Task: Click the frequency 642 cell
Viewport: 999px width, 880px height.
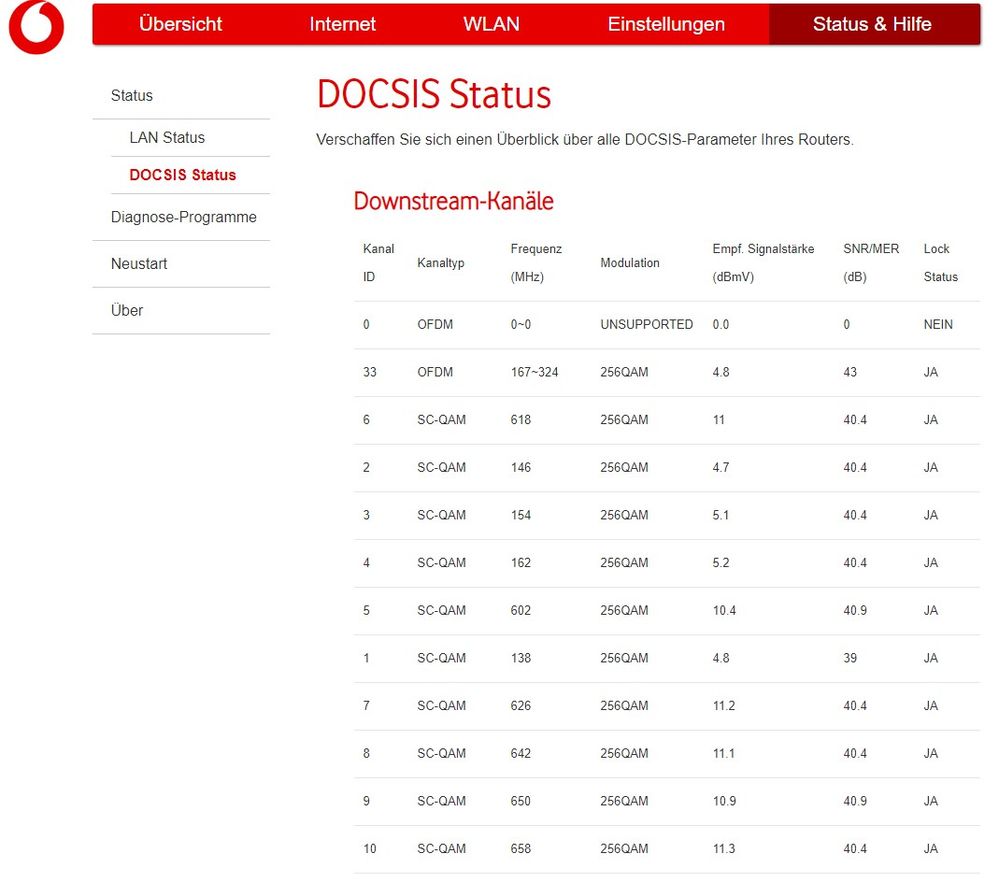Action: (x=521, y=754)
